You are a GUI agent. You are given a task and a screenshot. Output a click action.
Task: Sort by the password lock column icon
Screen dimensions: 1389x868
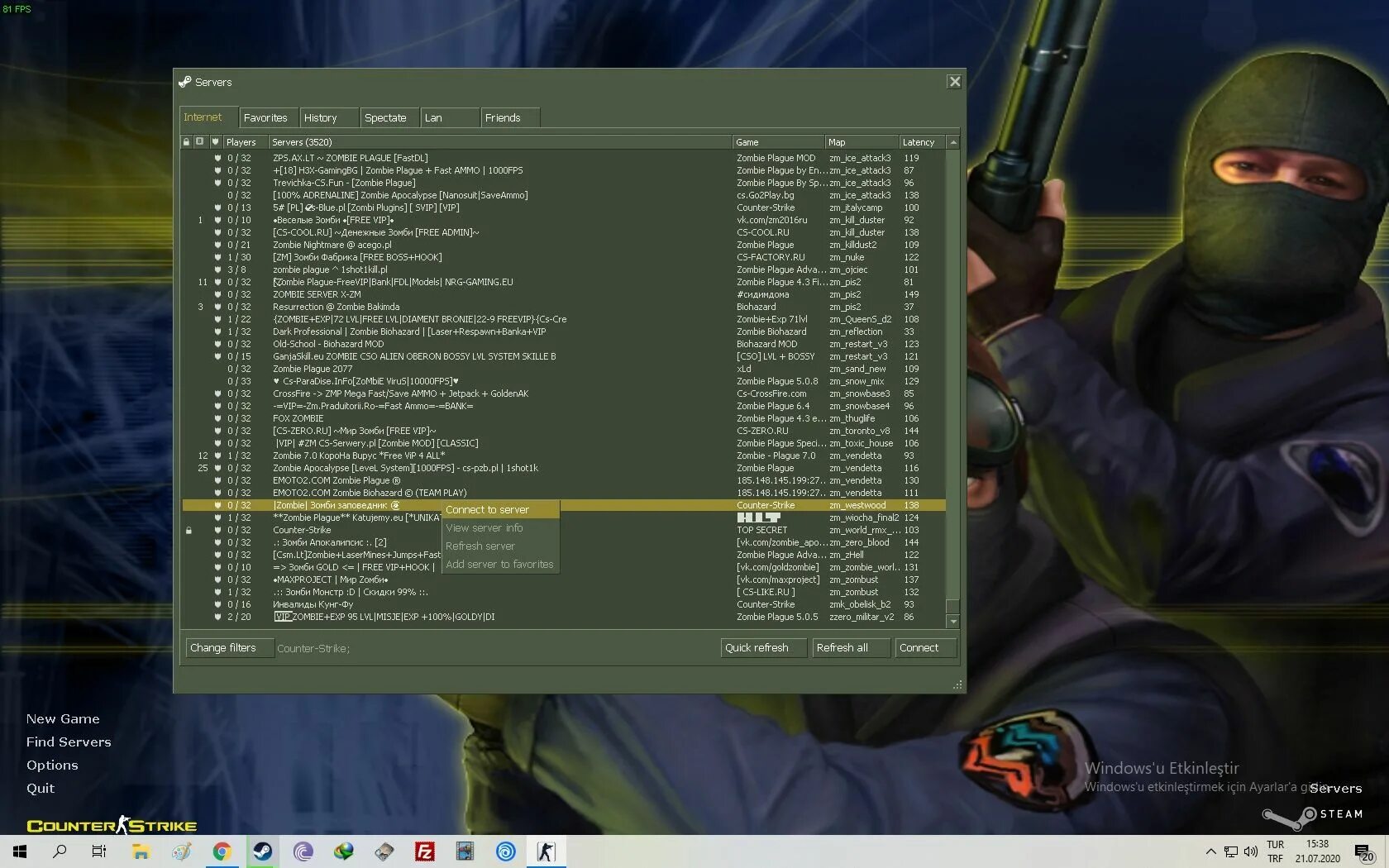point(186,142)
